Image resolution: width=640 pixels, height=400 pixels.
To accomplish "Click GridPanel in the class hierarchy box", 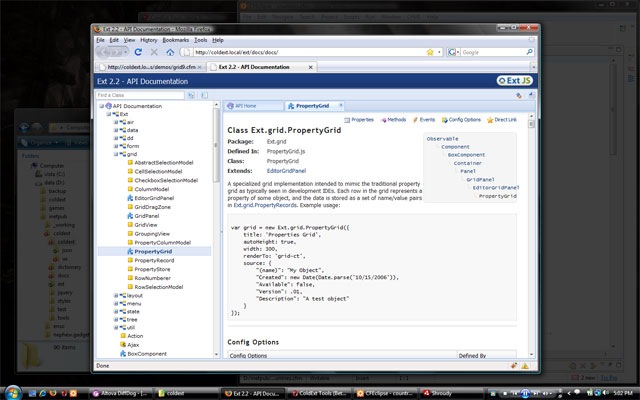I will 480,180.
